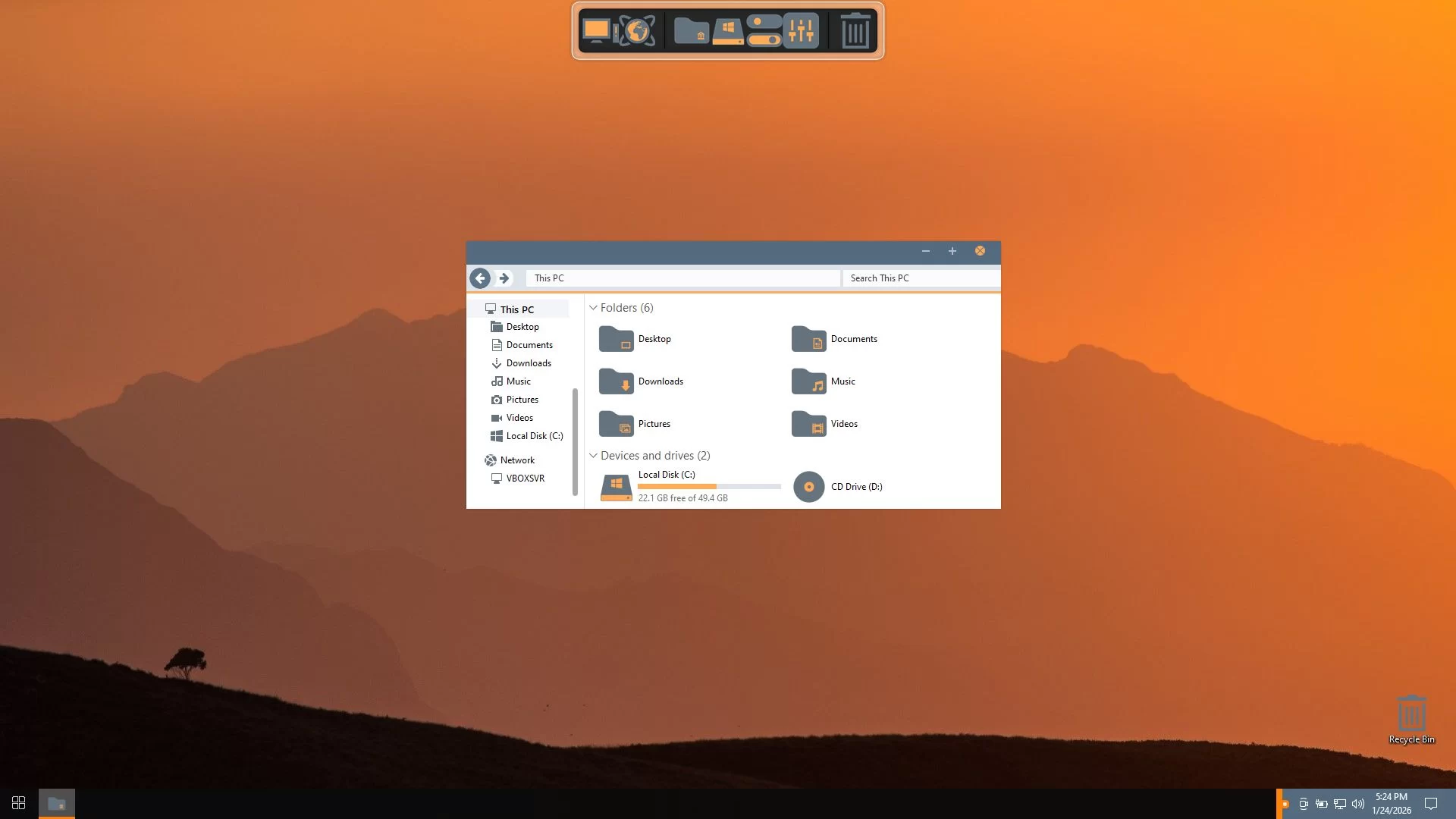Screen dimensions: 1456x819
Task: Click the Local Disk (C:) usage bar
Action: [709, 486]
